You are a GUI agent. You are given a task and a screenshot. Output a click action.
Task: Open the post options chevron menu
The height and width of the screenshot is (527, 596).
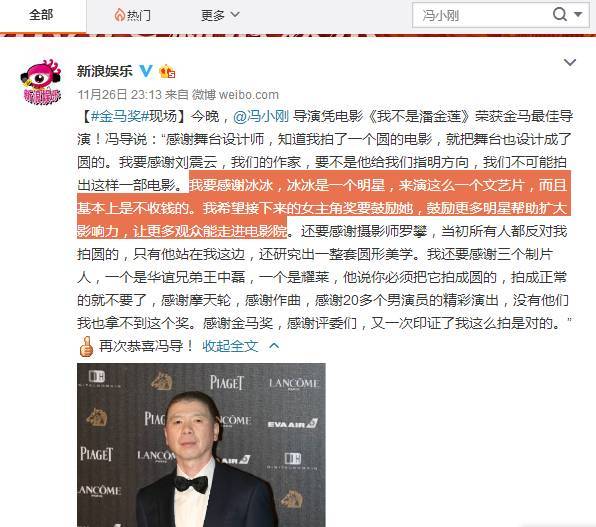click(x=569, y=62)
